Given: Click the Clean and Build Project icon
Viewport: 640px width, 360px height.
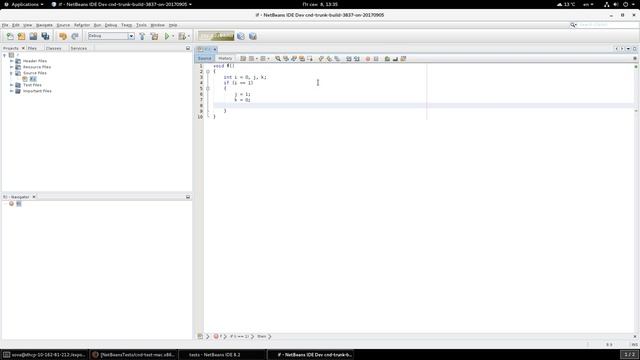Looking at the screenshot, I should tap(154, 36).
